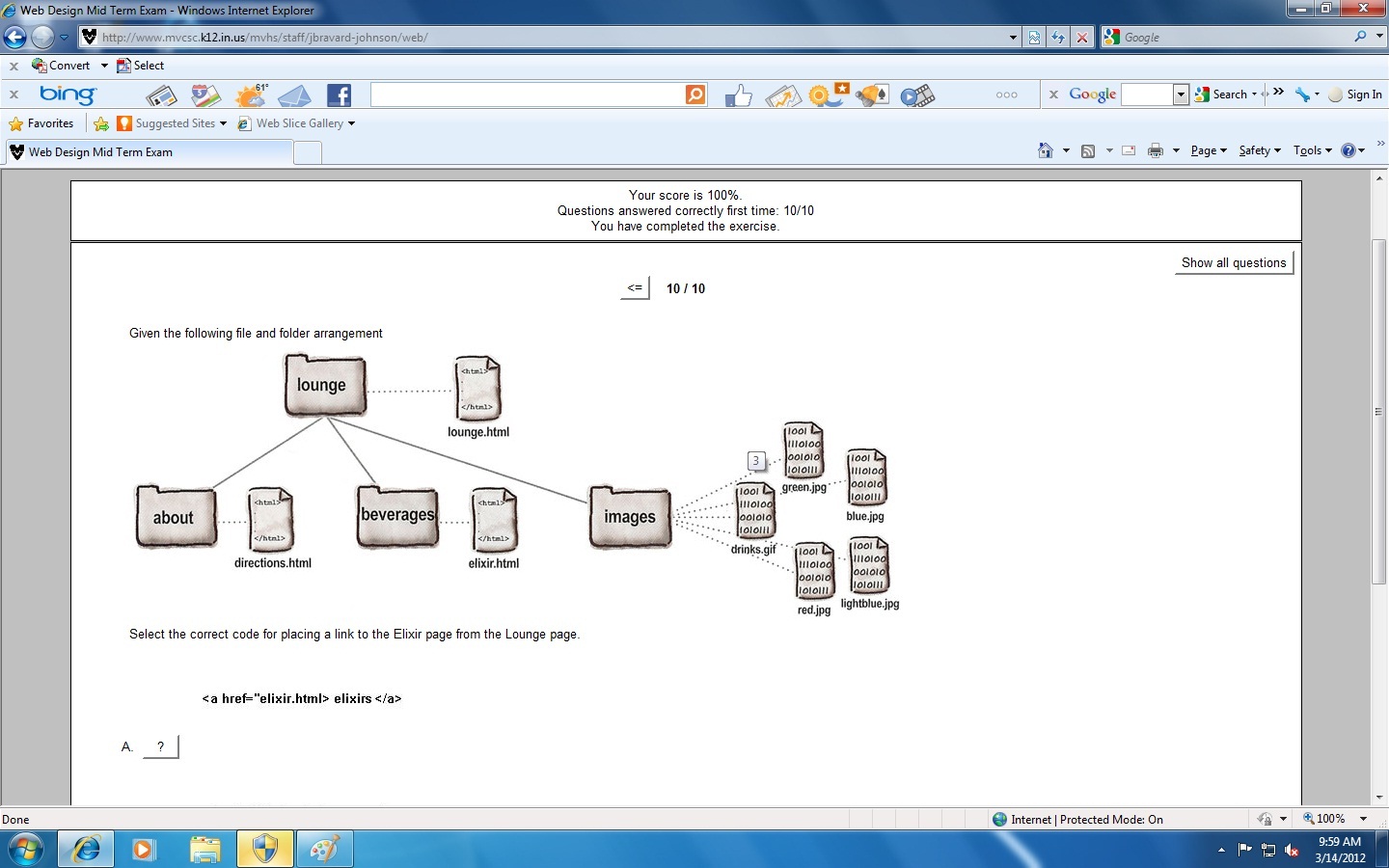Click the Bing bar Facebook icon
1389x868 pixels.
pyautogui.click(x=339, y=95)
